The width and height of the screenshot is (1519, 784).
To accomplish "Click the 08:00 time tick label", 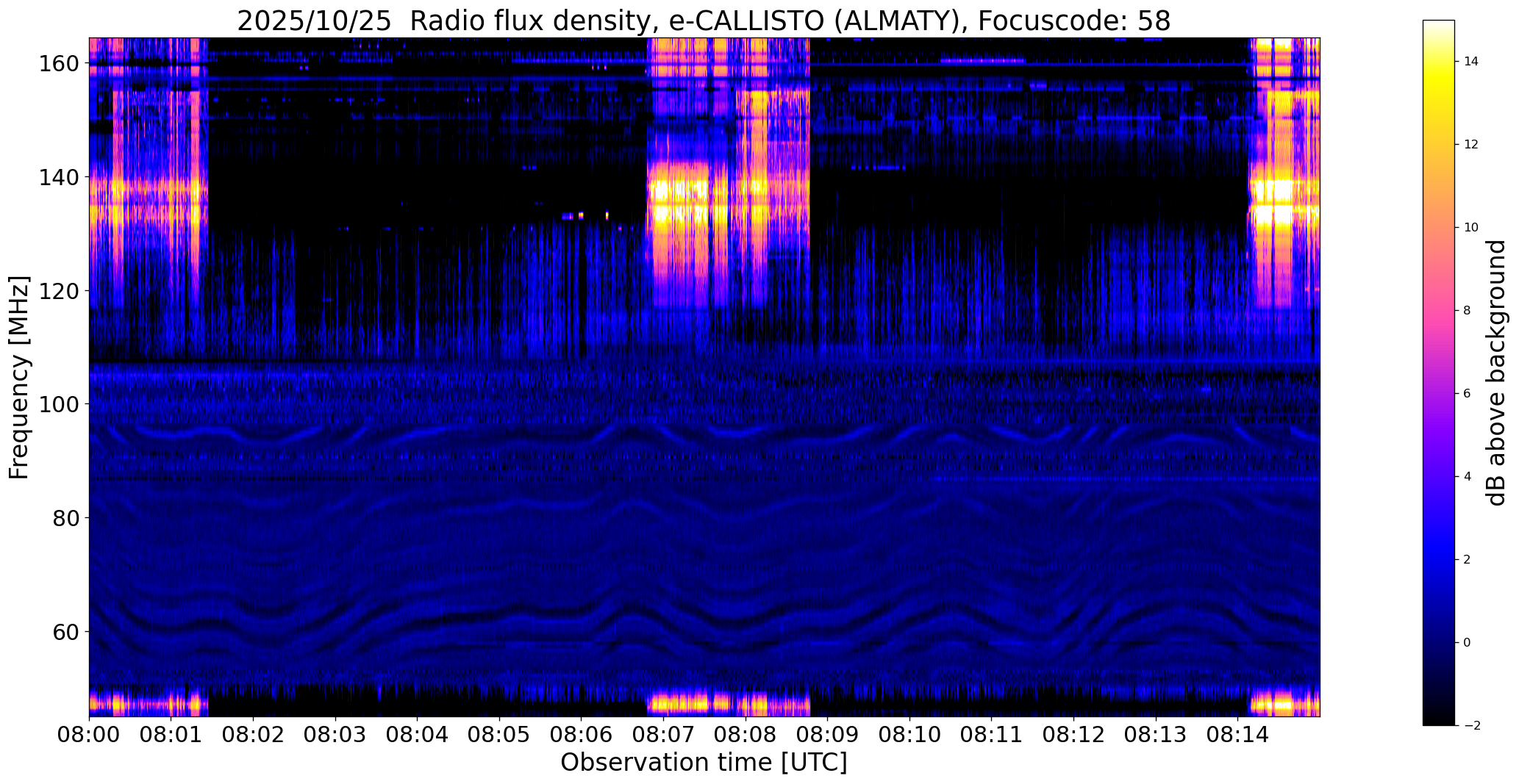I will [89, 734].
